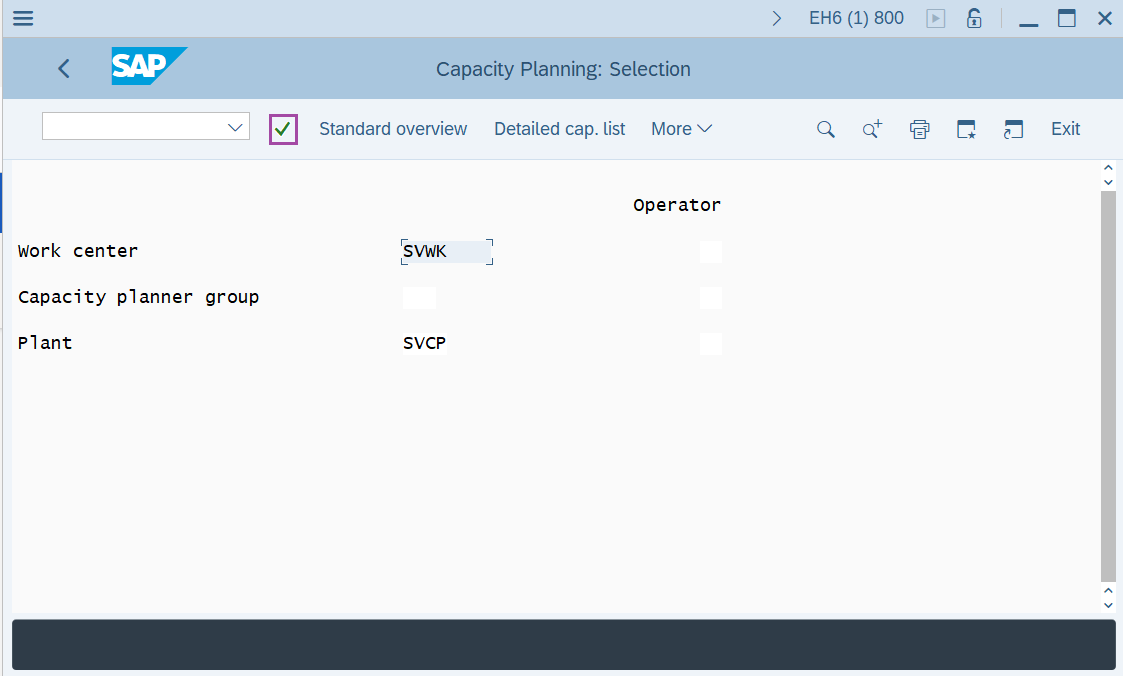
Task: Expand the More menu
Action: tap(681, 129)
